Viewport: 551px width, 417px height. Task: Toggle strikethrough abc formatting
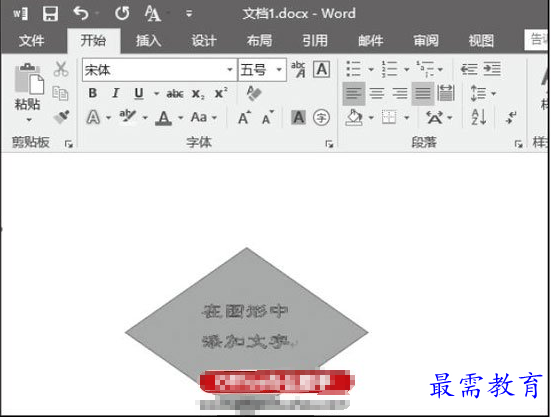(175, 93)
